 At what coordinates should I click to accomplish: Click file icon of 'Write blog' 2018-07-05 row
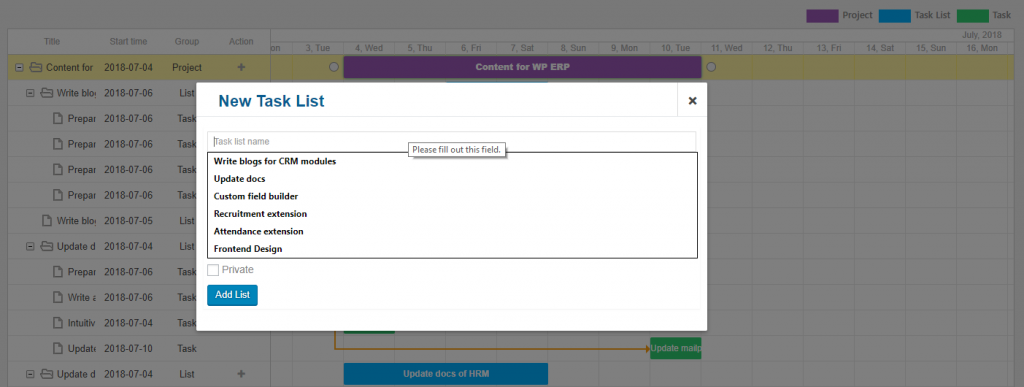point(46,221)
